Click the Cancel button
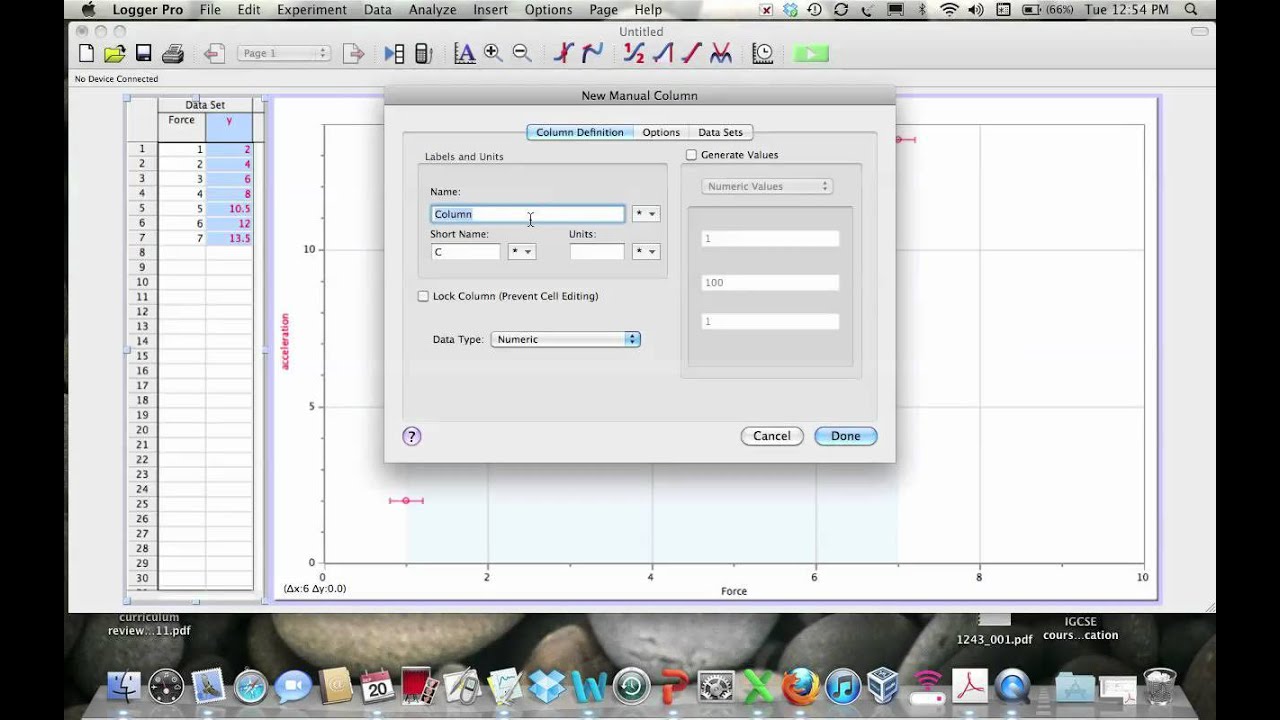The width and height of the screenshot is (1280, 720). (772, 436)
